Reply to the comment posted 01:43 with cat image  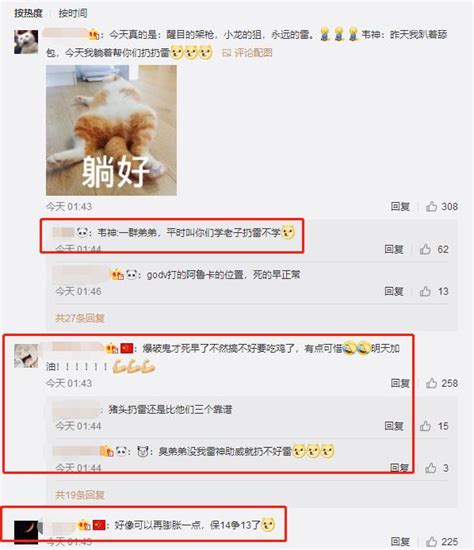coord(400,206)
